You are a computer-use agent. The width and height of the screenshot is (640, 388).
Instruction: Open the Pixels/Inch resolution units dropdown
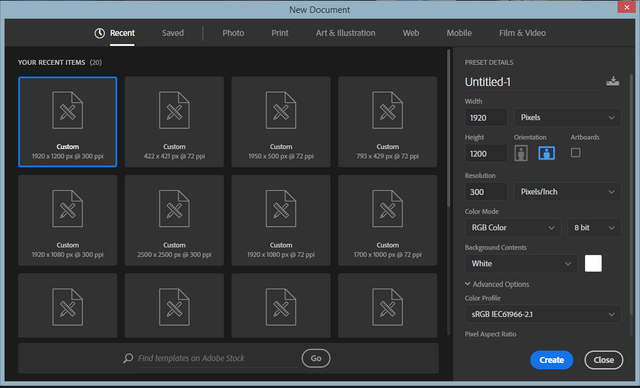[567, 192]
